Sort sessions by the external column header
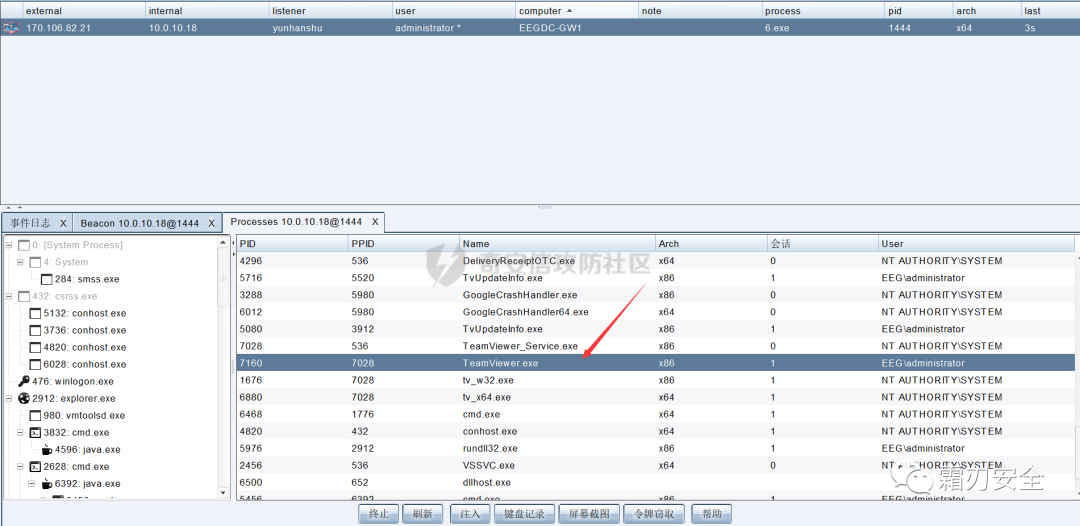The image size is (1080, 526). 84,10
